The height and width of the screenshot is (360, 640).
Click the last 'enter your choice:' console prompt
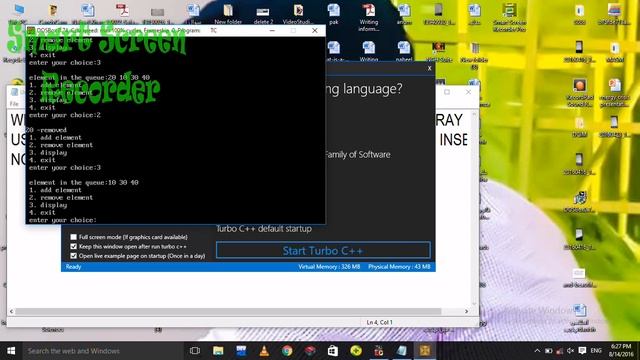tap(63, 220)
